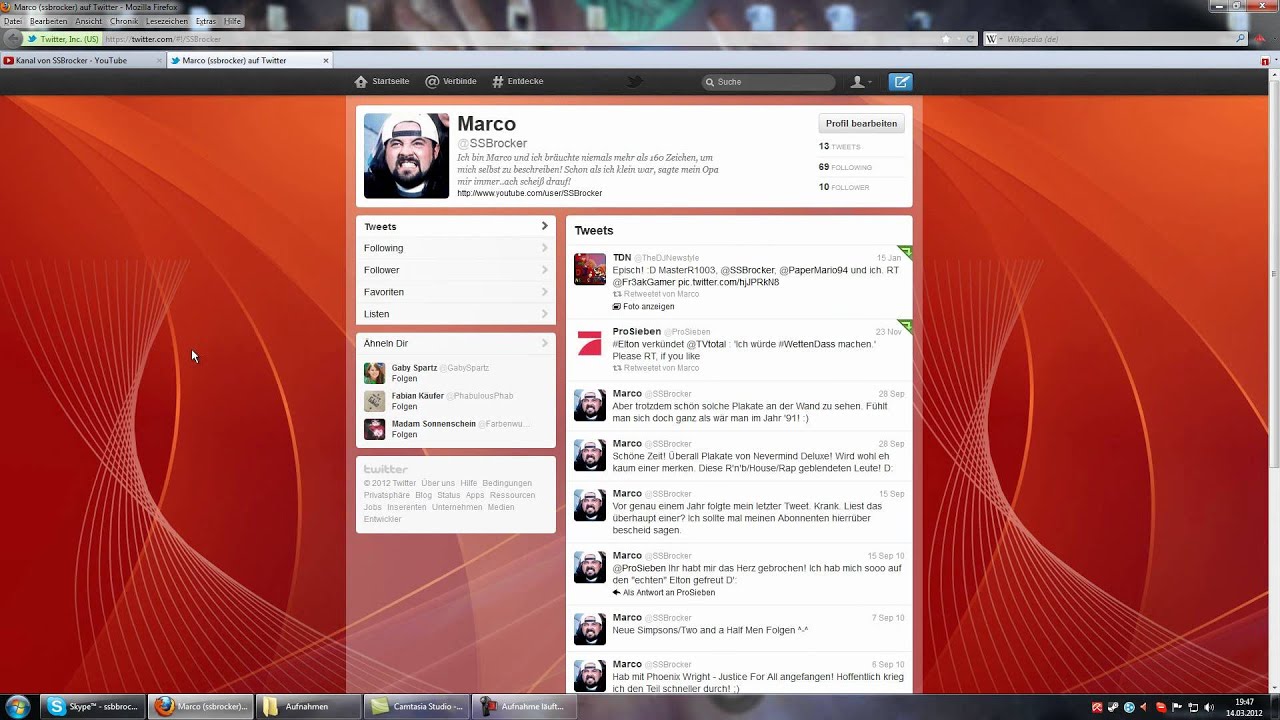Open the user account dropdown in Twitter bar
Image resolution: width=1280 pixels, height=720 pixels.
pos(860,82)
